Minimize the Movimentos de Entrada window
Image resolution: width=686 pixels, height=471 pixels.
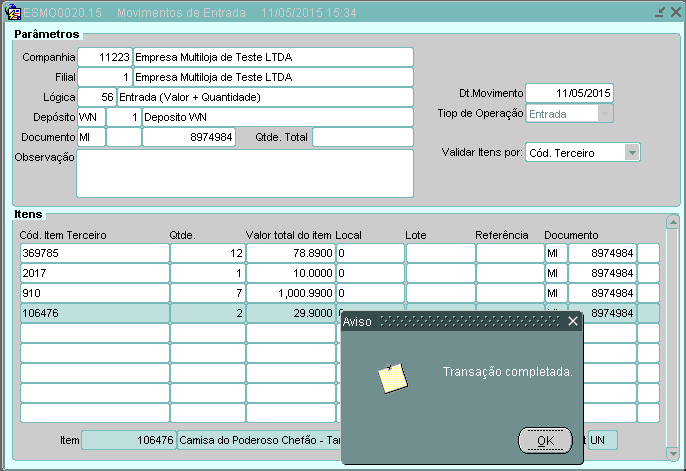tap(660, 12)
